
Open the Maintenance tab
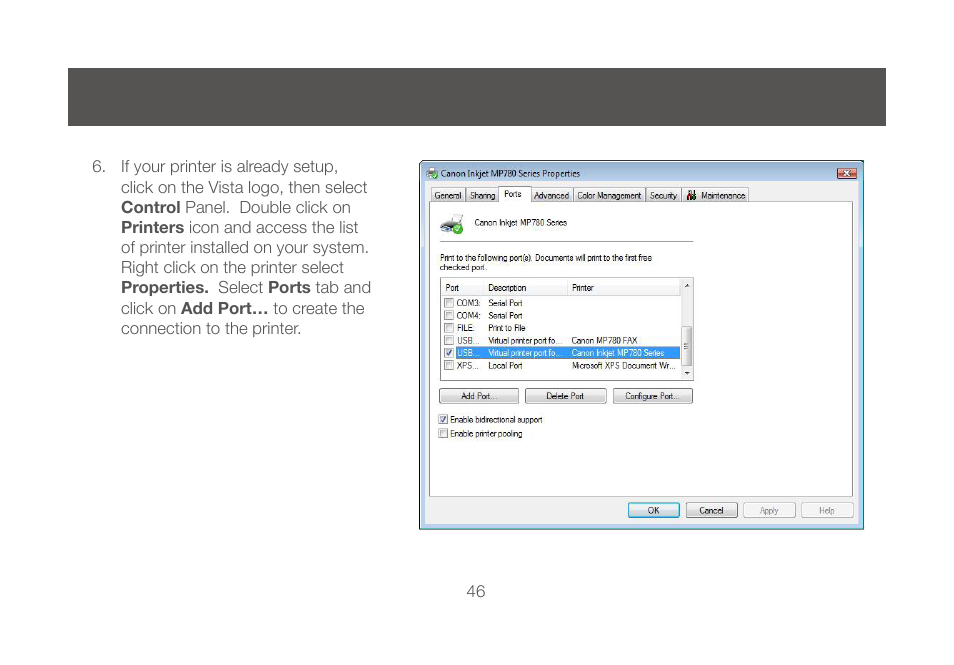tap(716, 195)
